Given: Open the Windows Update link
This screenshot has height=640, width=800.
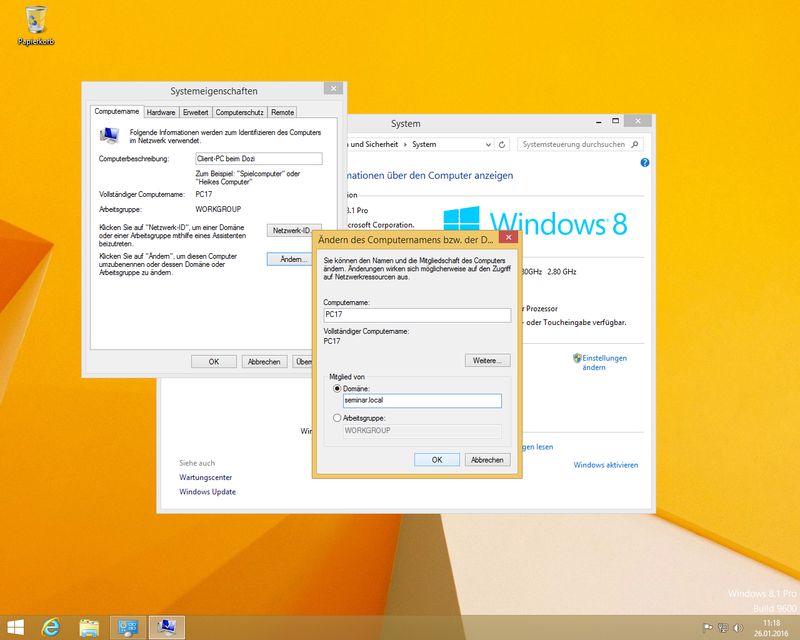Looking at the screenshot, I should (208, 492).
